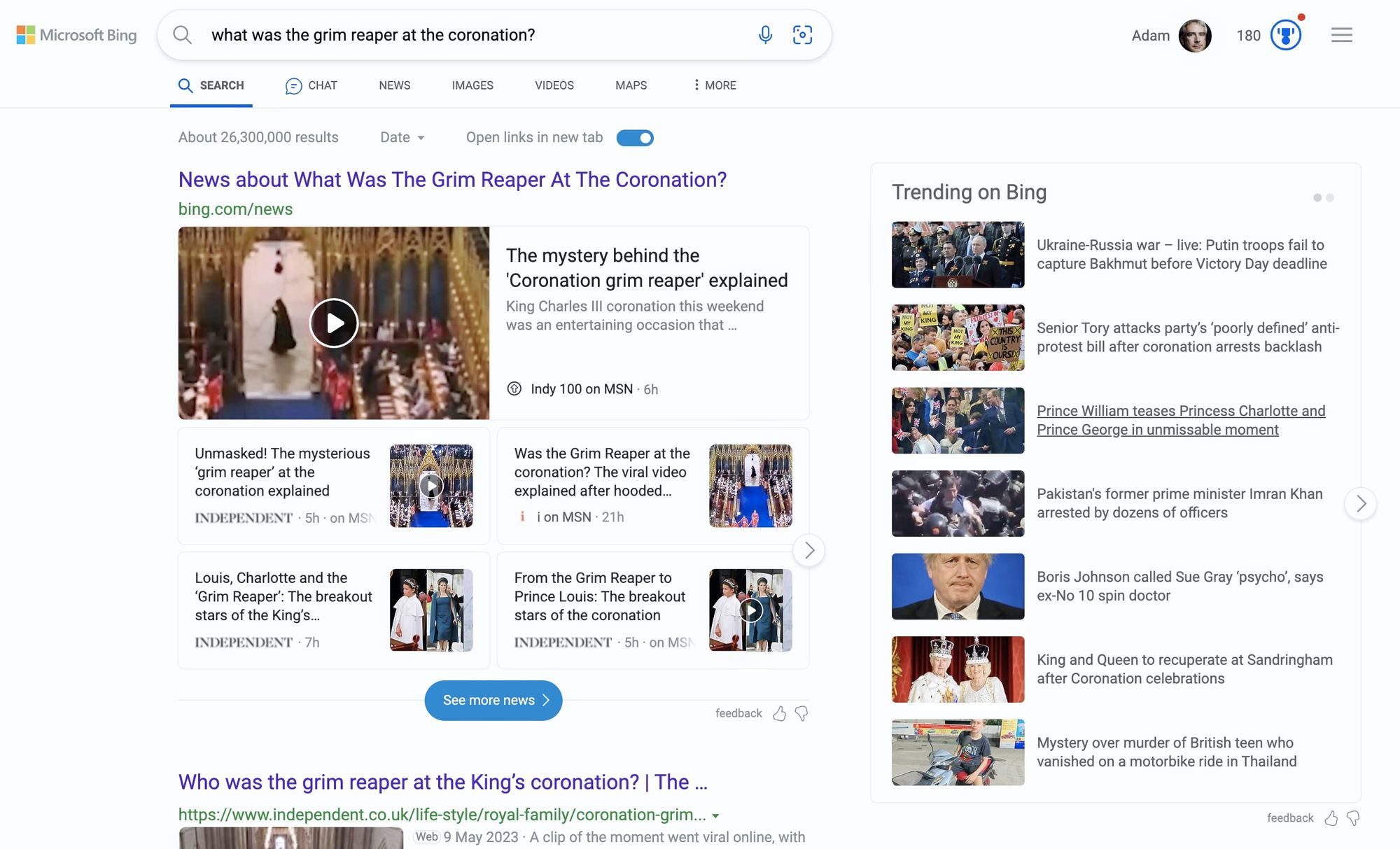Screen dimensions: 1400x849
Task: Click thumbs up under news results
Action: [x=779, y=713]
